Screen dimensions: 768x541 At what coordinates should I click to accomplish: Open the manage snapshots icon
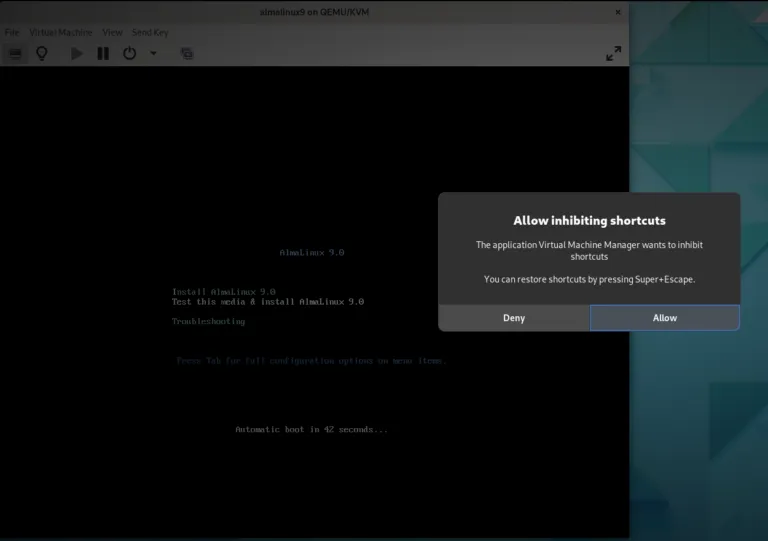coord(187,53)
